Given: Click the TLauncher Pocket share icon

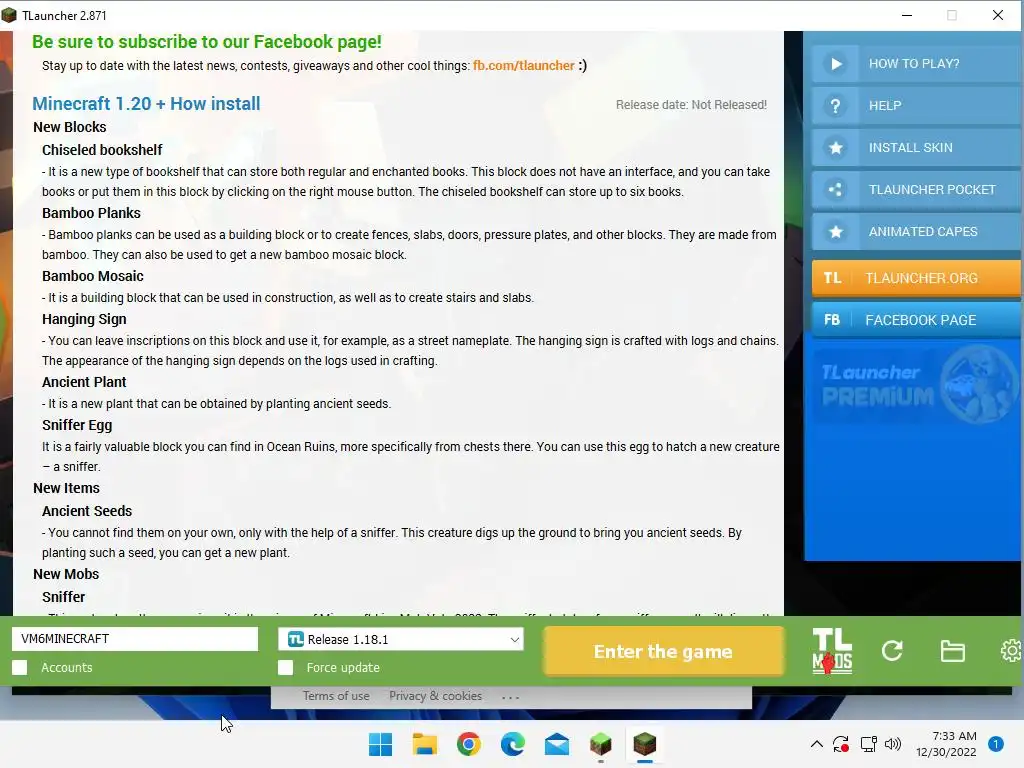Looking at the screenshot, I should tap(835, 190).
